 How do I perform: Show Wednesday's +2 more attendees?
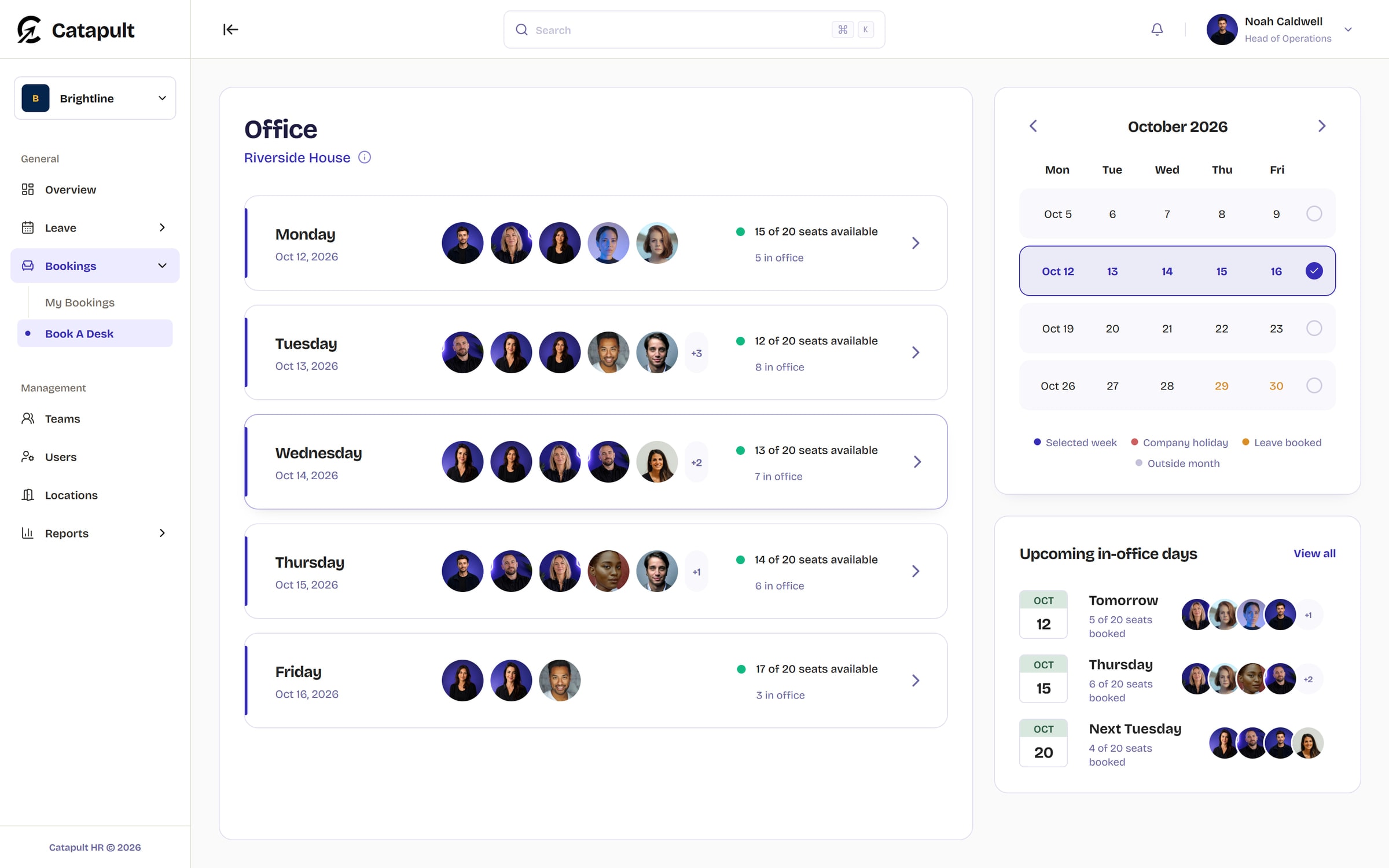coord(696,462)
